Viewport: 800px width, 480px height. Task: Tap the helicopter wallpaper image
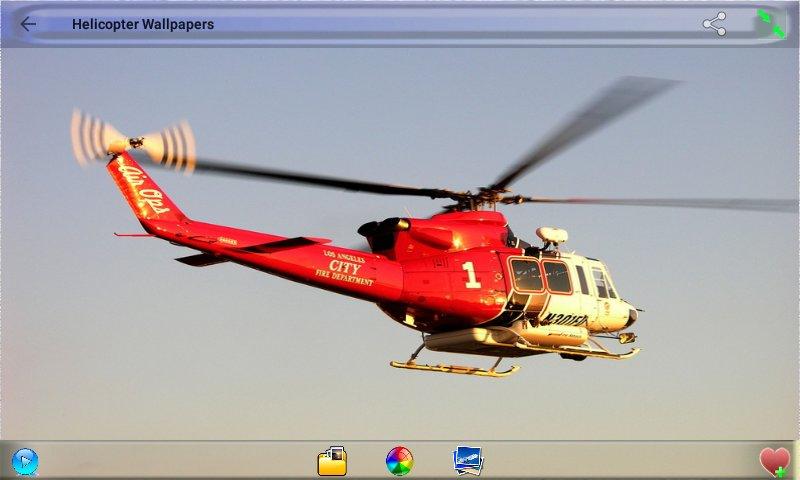coord(400,244)
